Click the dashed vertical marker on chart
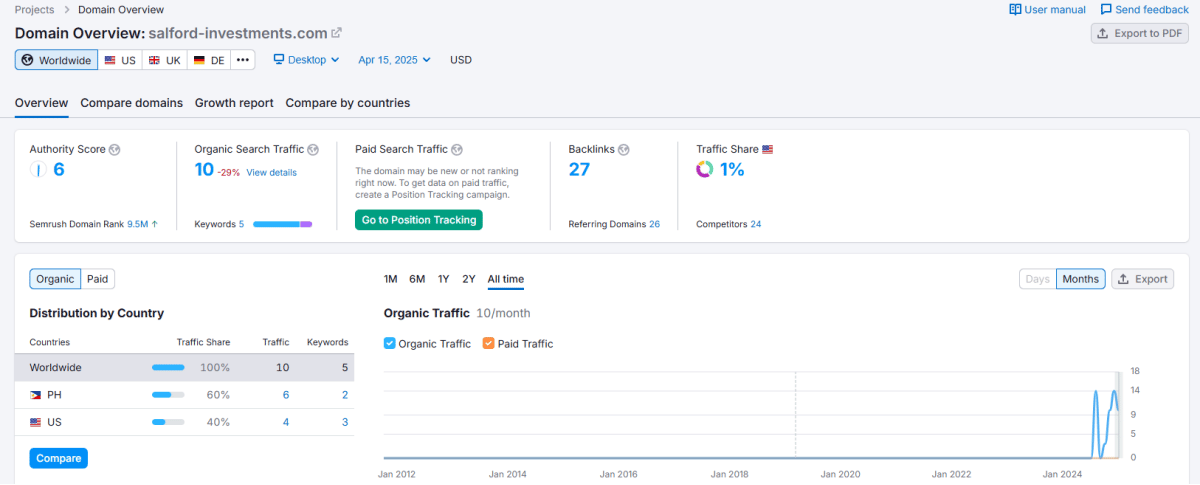Screen dimensions: 1200x485 (796, 415)
